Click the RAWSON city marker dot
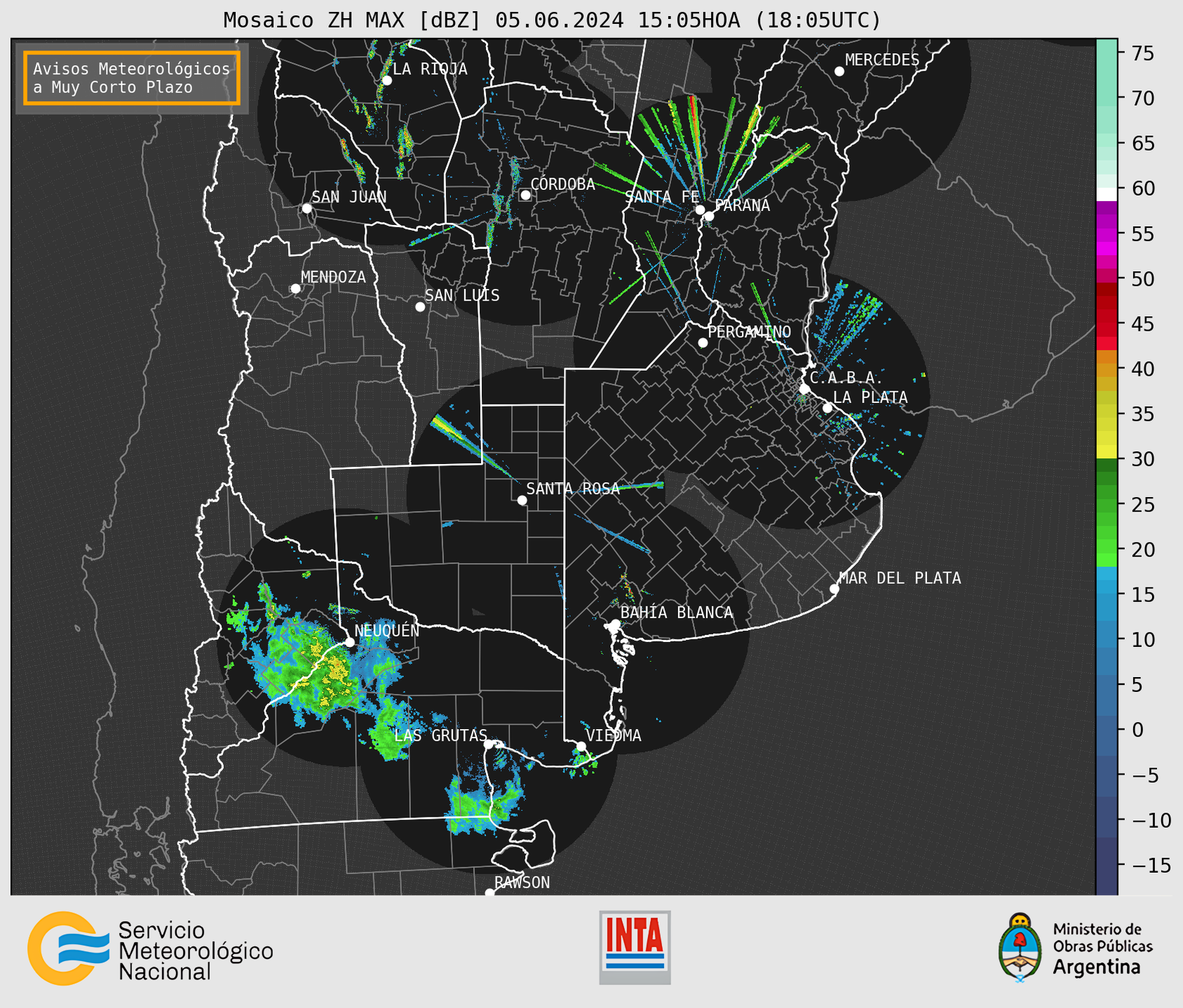The height and width of the screenshot is (1008, 1183). pos(489,893)
